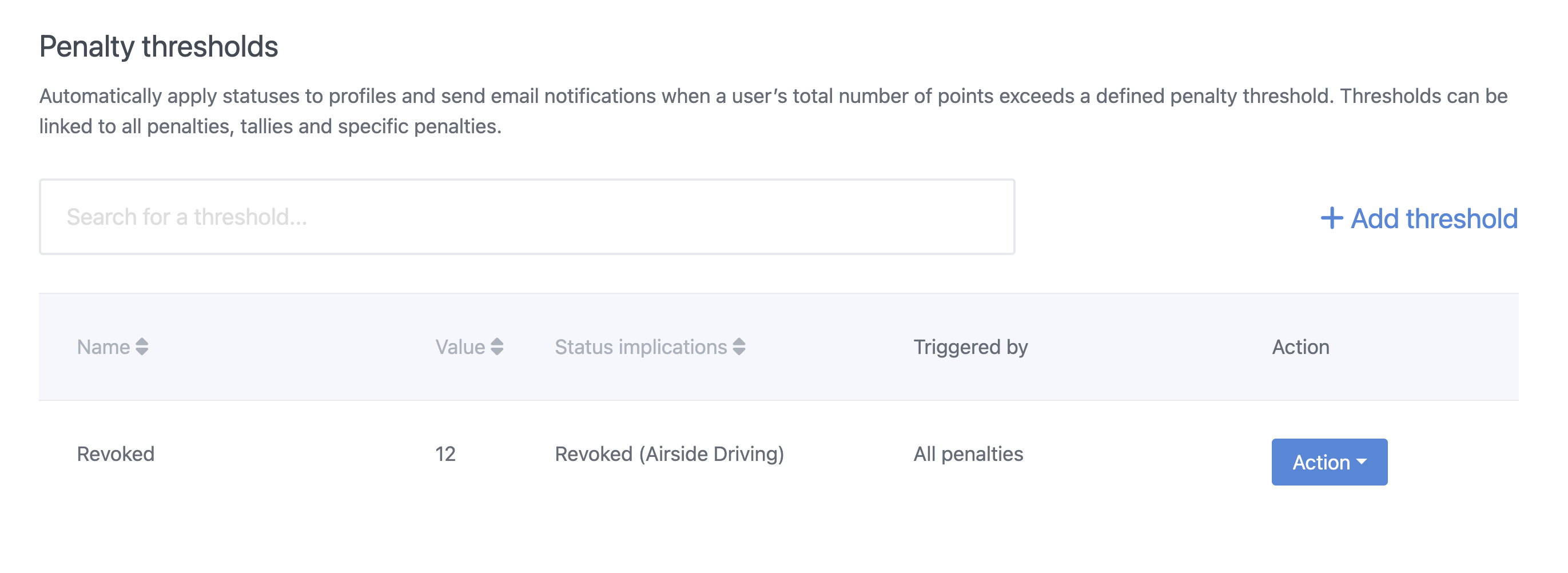The height and width of the screenshot is (573, 1568).
Task: Click the Status implications sort arrows icon
Action: click(x=739, y=347)
